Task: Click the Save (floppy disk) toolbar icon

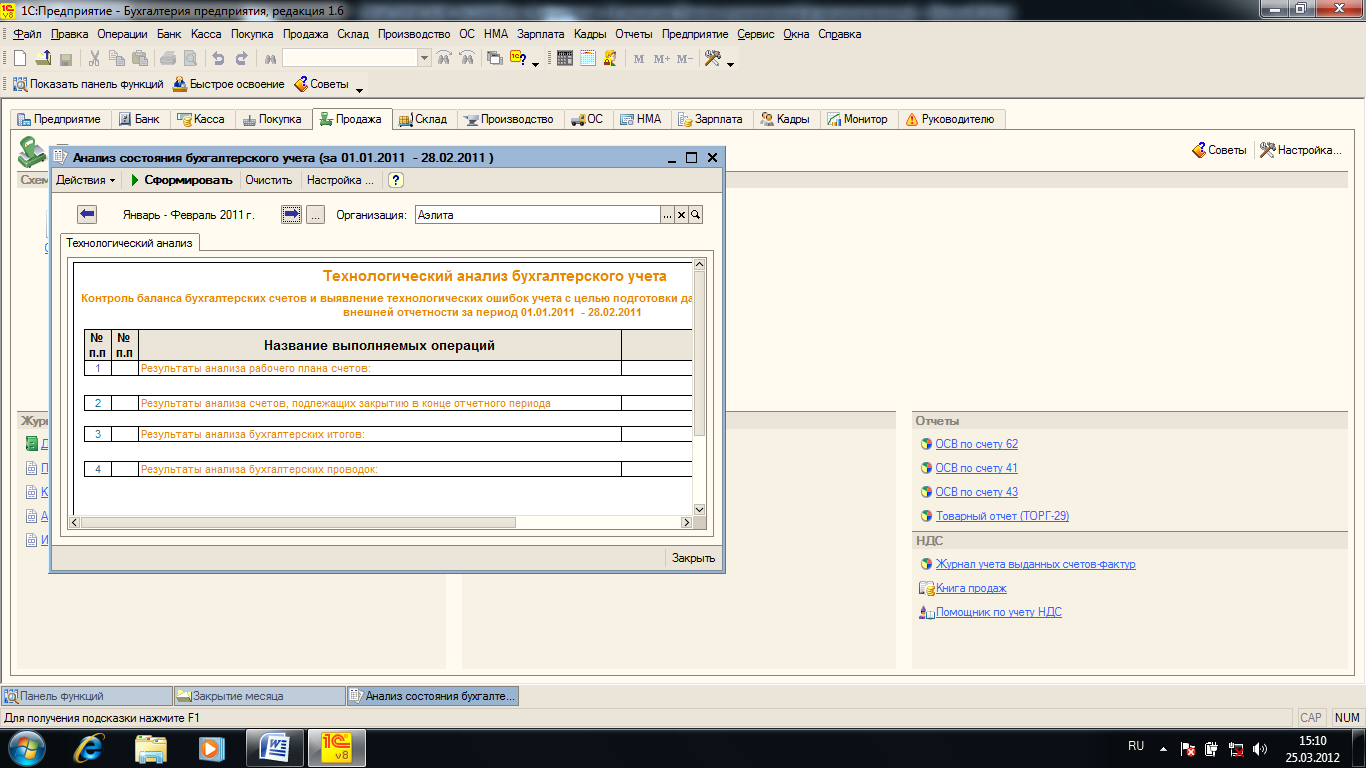Action: click(x=66, y=59)
